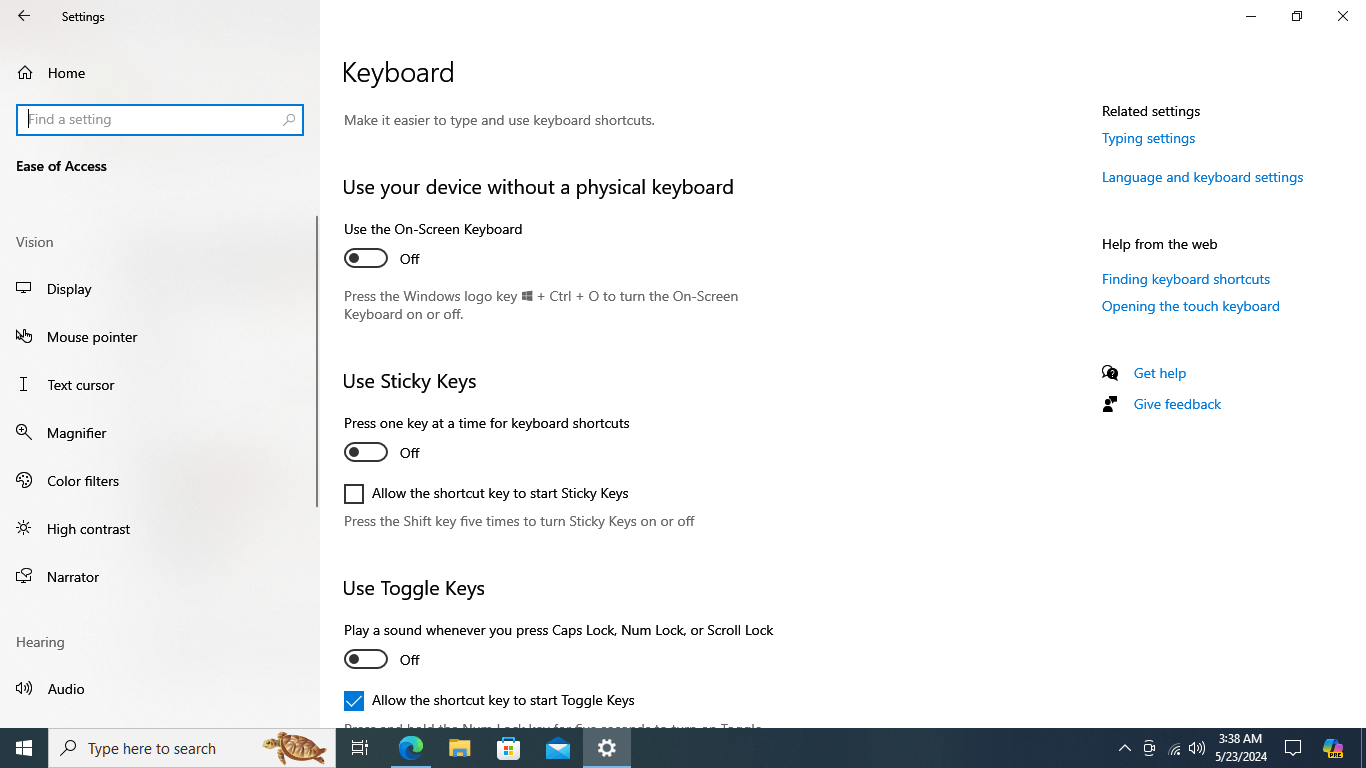Select the Display monitor icon
The image size is (1366, 768).
pos(24,289)
